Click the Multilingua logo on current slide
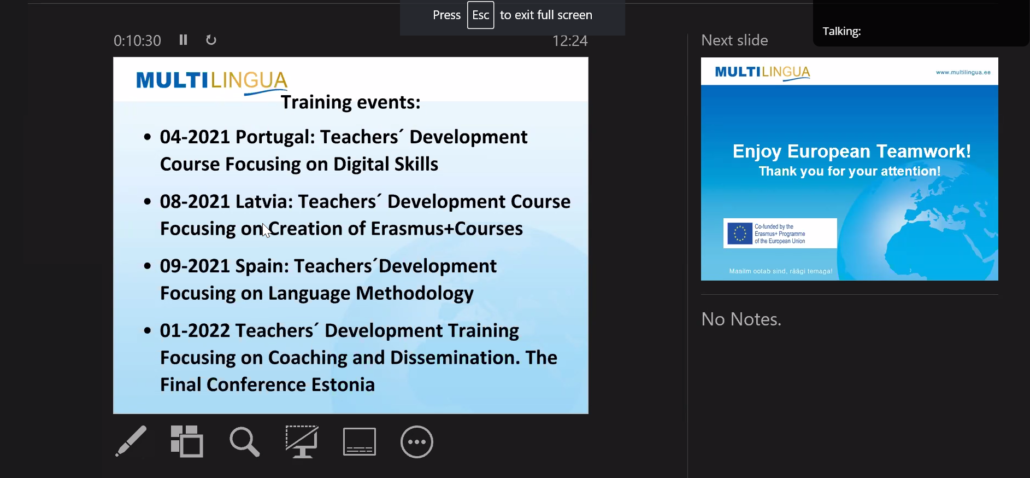The height and width of the screenshot is (478, 1030). point(211,81)
